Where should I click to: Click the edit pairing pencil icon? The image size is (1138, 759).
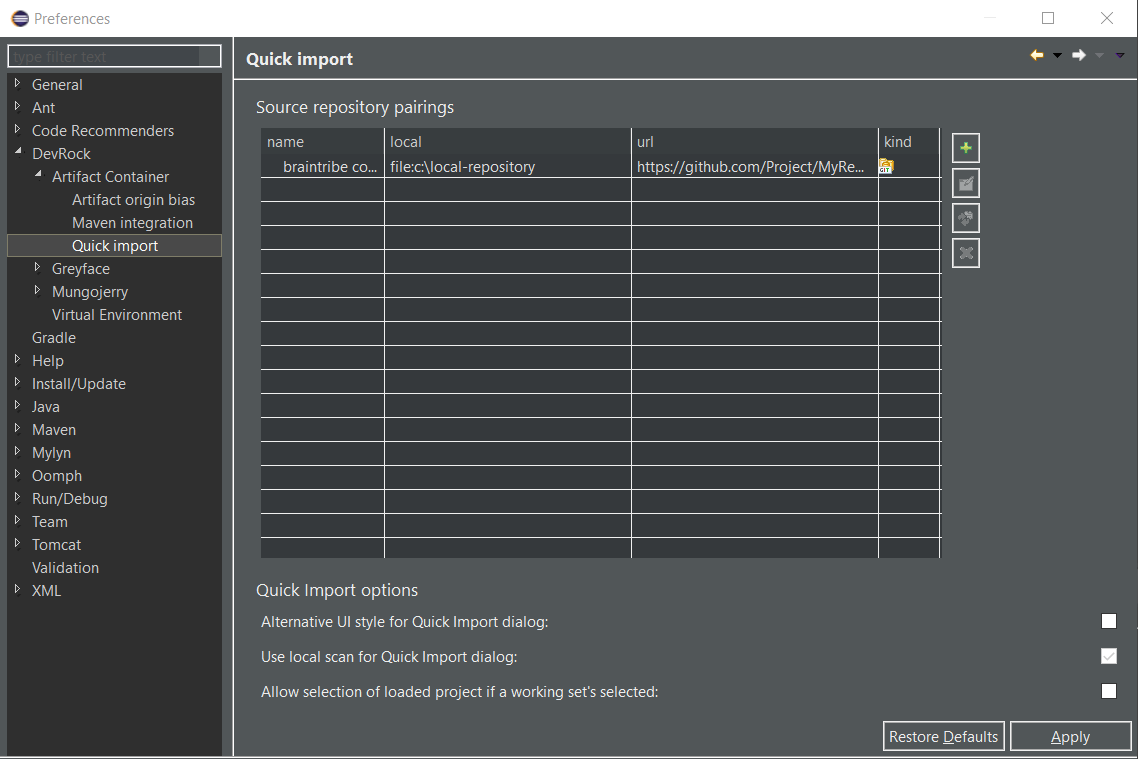(x=965, y=183)
